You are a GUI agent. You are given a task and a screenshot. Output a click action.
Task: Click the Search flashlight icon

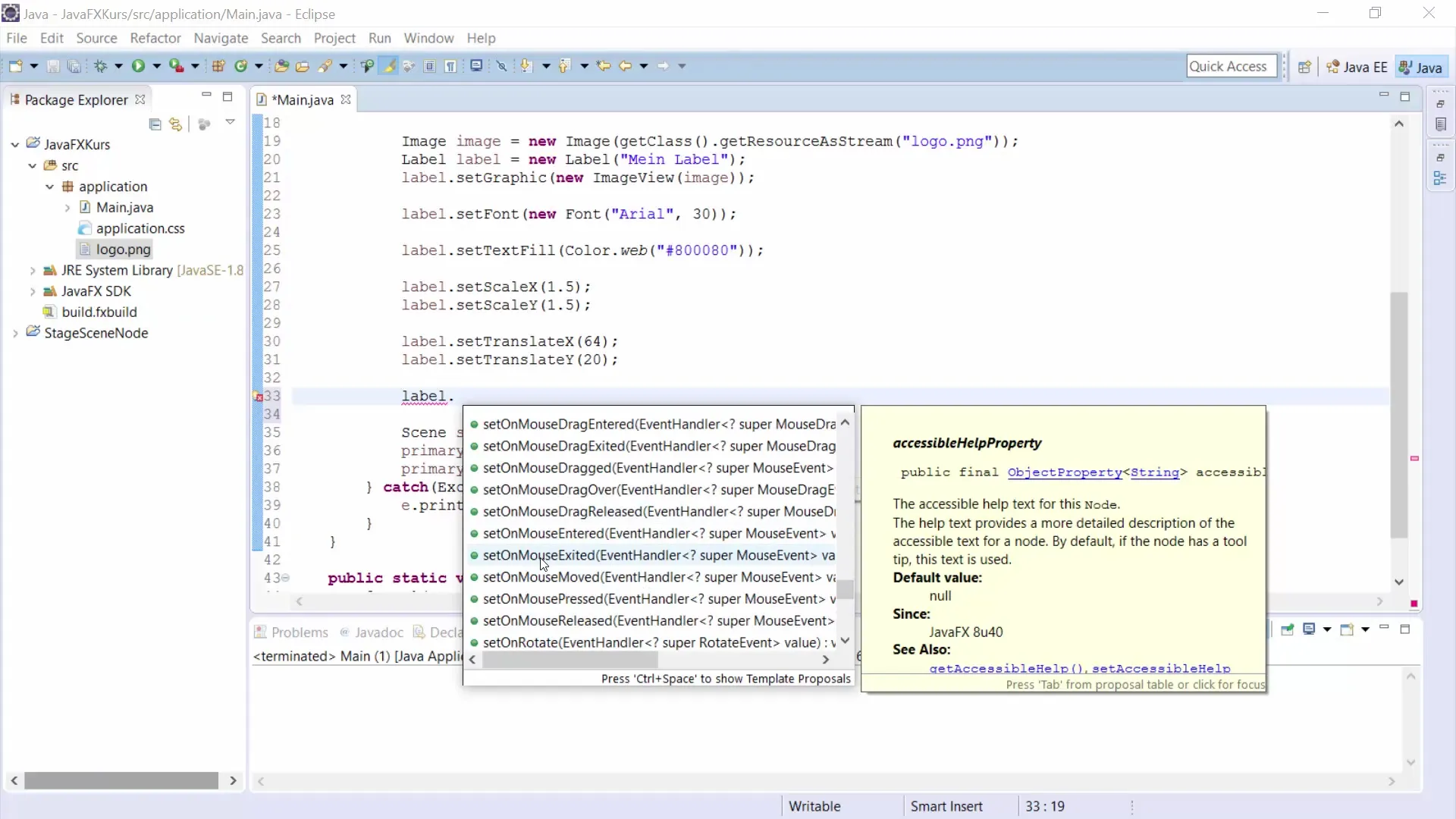click(x=325, y=67)
